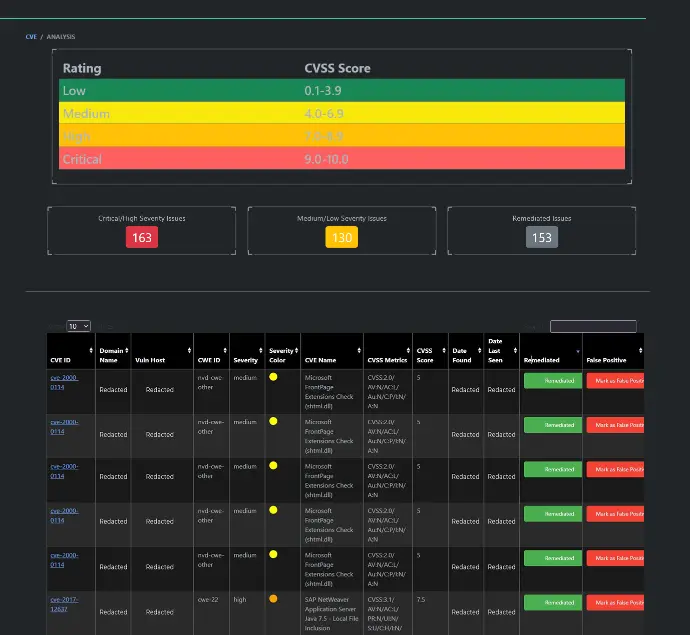The width and height of the screenshot is (690, 635).
Task: Sort the table by Date Last Seen column
Action: tap(502, 351)
